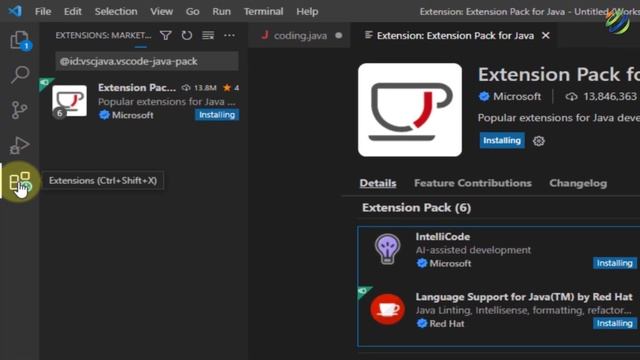Select the Extension Pack item in sidebar list
The height and width of the screenshot is (360, 640).
(x=145, y=101)
